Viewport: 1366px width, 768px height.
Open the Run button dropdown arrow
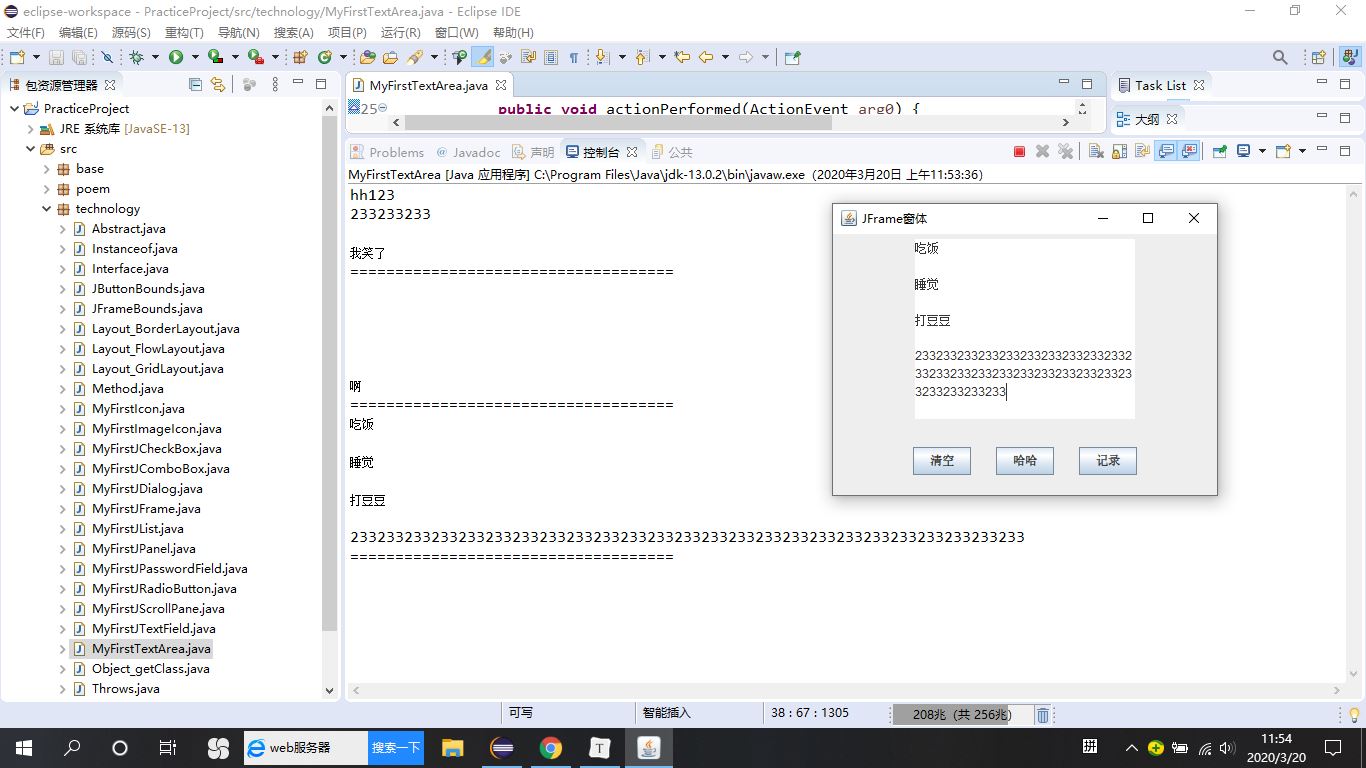195,57
